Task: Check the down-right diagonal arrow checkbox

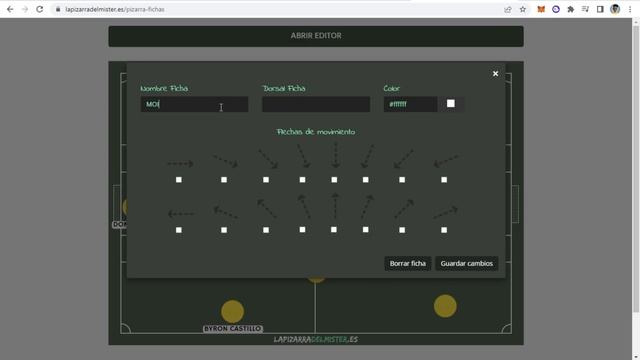Action: (x=266, y=180)
